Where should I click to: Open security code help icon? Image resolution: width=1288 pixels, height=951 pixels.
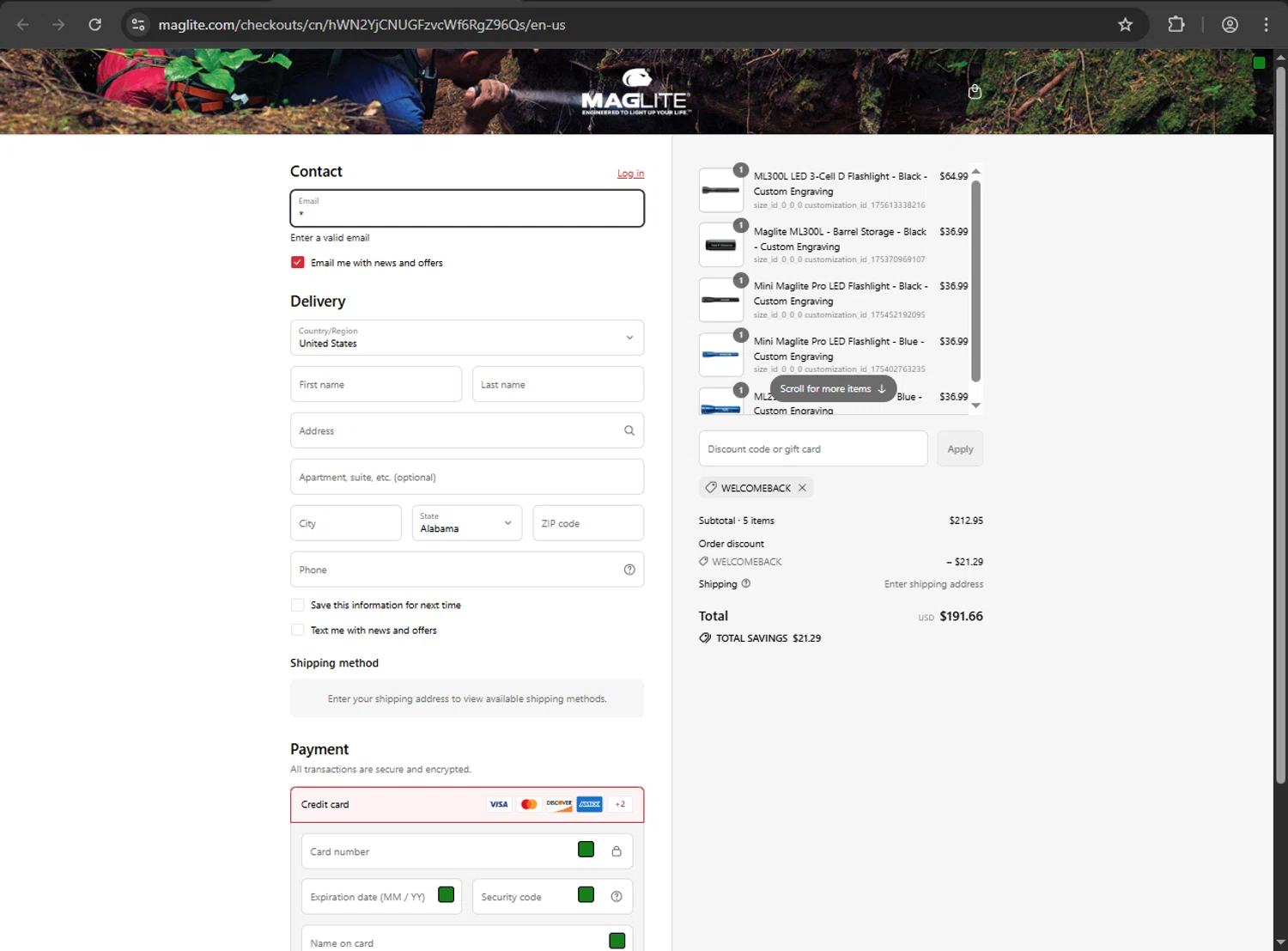point(617,897)
